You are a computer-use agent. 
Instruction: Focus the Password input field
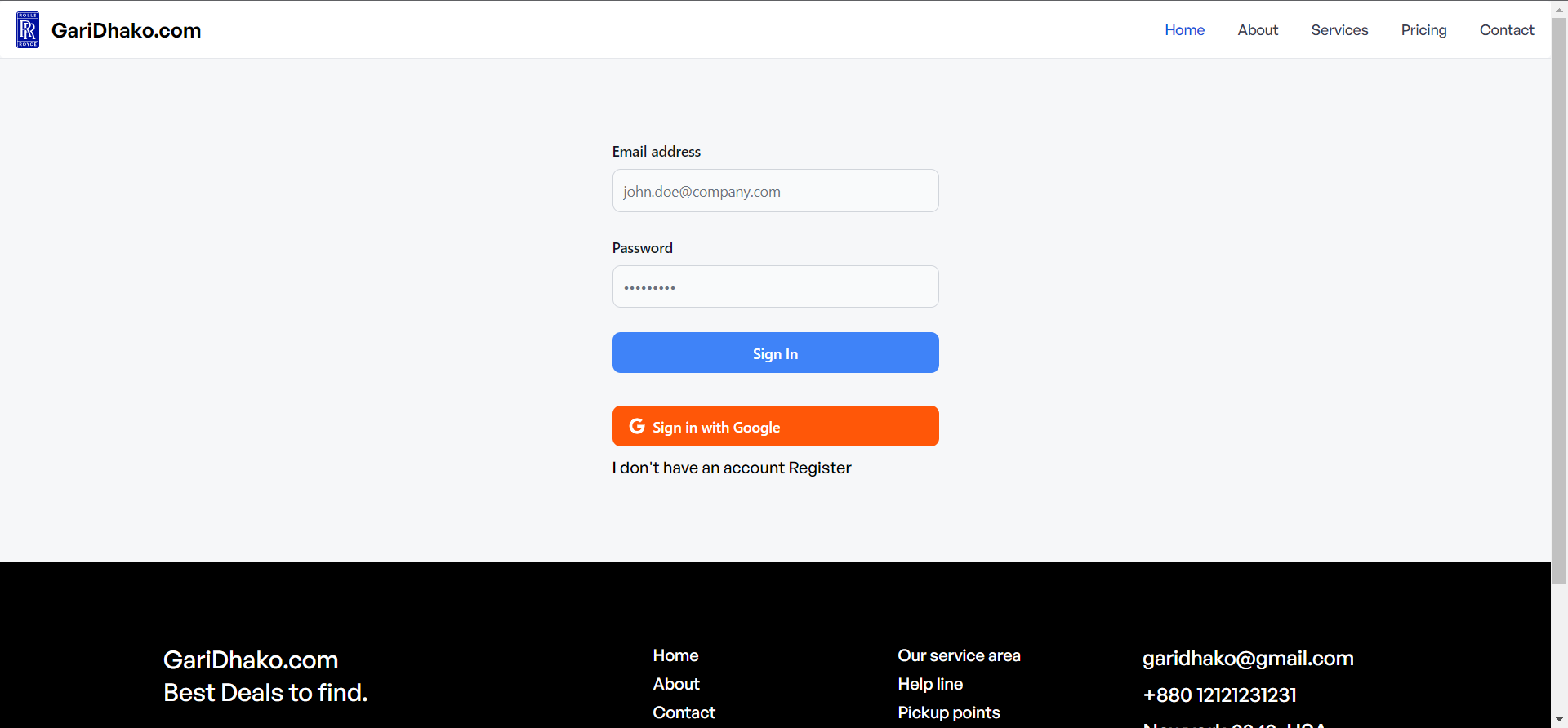[776, 286]
